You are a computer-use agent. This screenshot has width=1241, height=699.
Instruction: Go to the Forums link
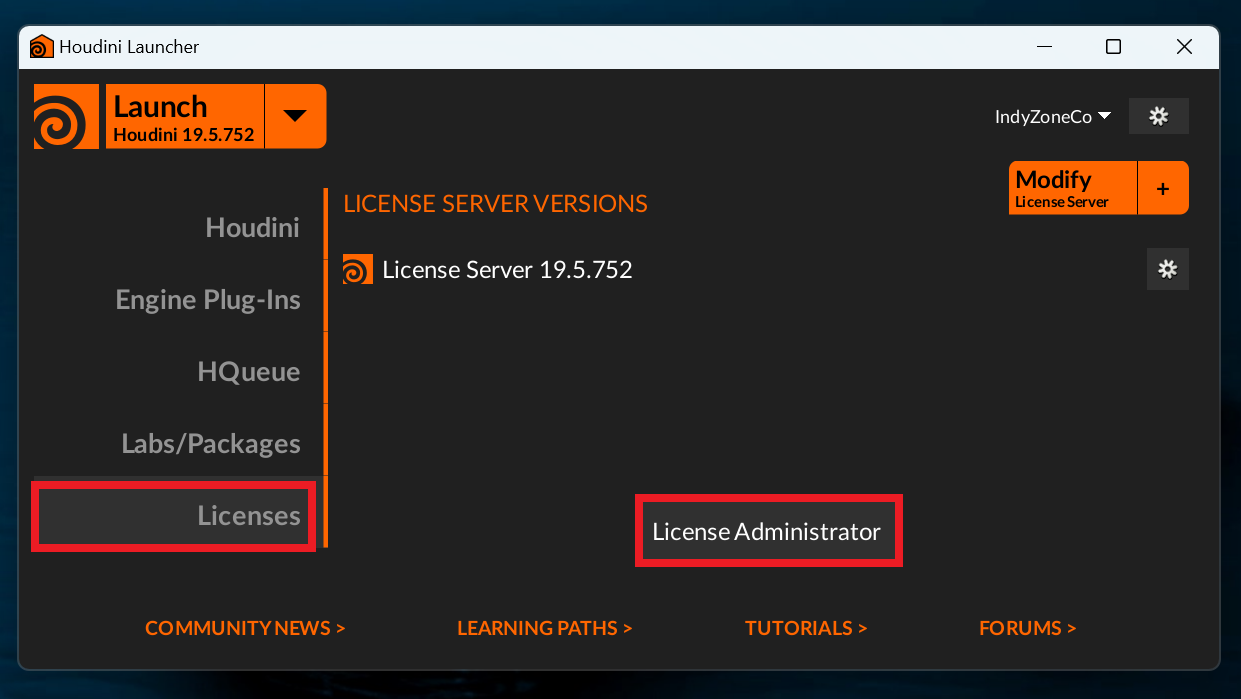coord(1027,628)
